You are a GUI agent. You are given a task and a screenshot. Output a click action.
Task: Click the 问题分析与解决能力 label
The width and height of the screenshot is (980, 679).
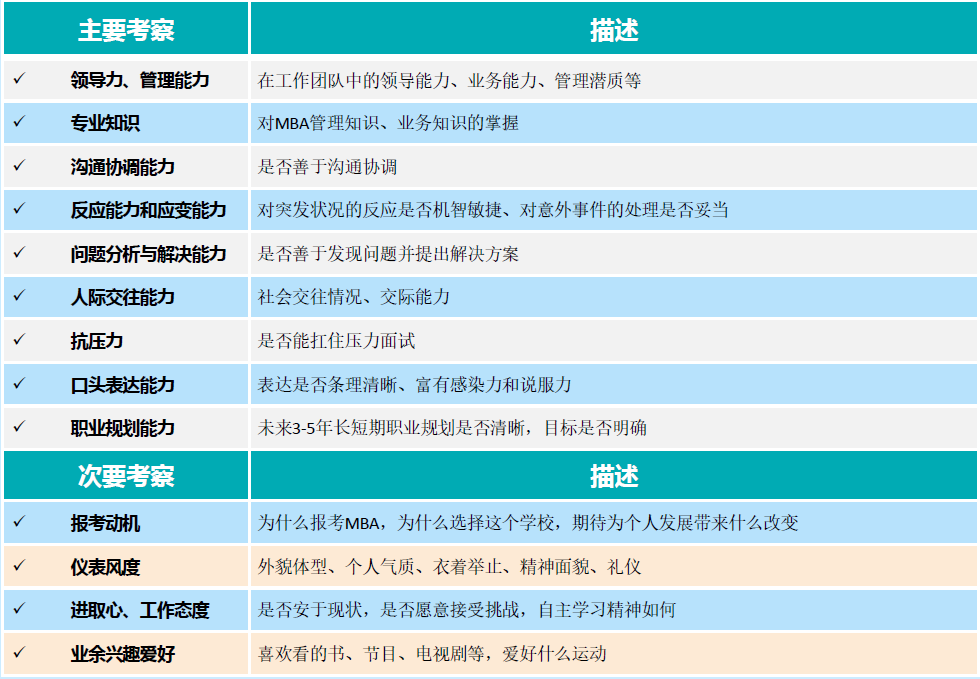pyautogui.click(x=148, y=254)
